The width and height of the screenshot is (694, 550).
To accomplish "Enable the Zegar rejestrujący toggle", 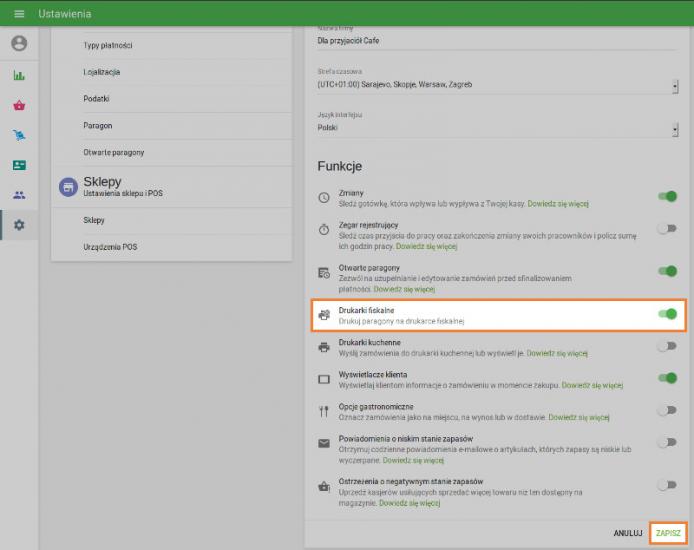I will (666, 229).
